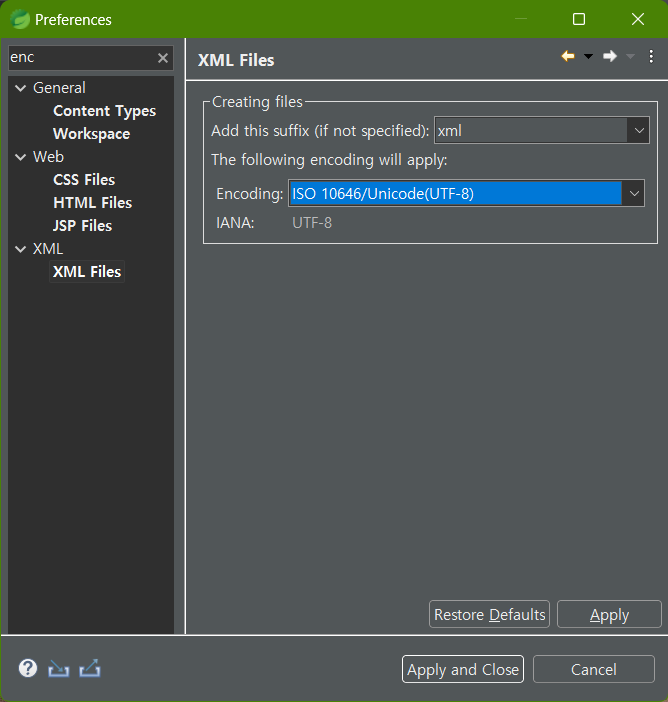Viewport: 668px width, 702px height.
Task: Go forward to next preference page
Action: tap(610, 56)
